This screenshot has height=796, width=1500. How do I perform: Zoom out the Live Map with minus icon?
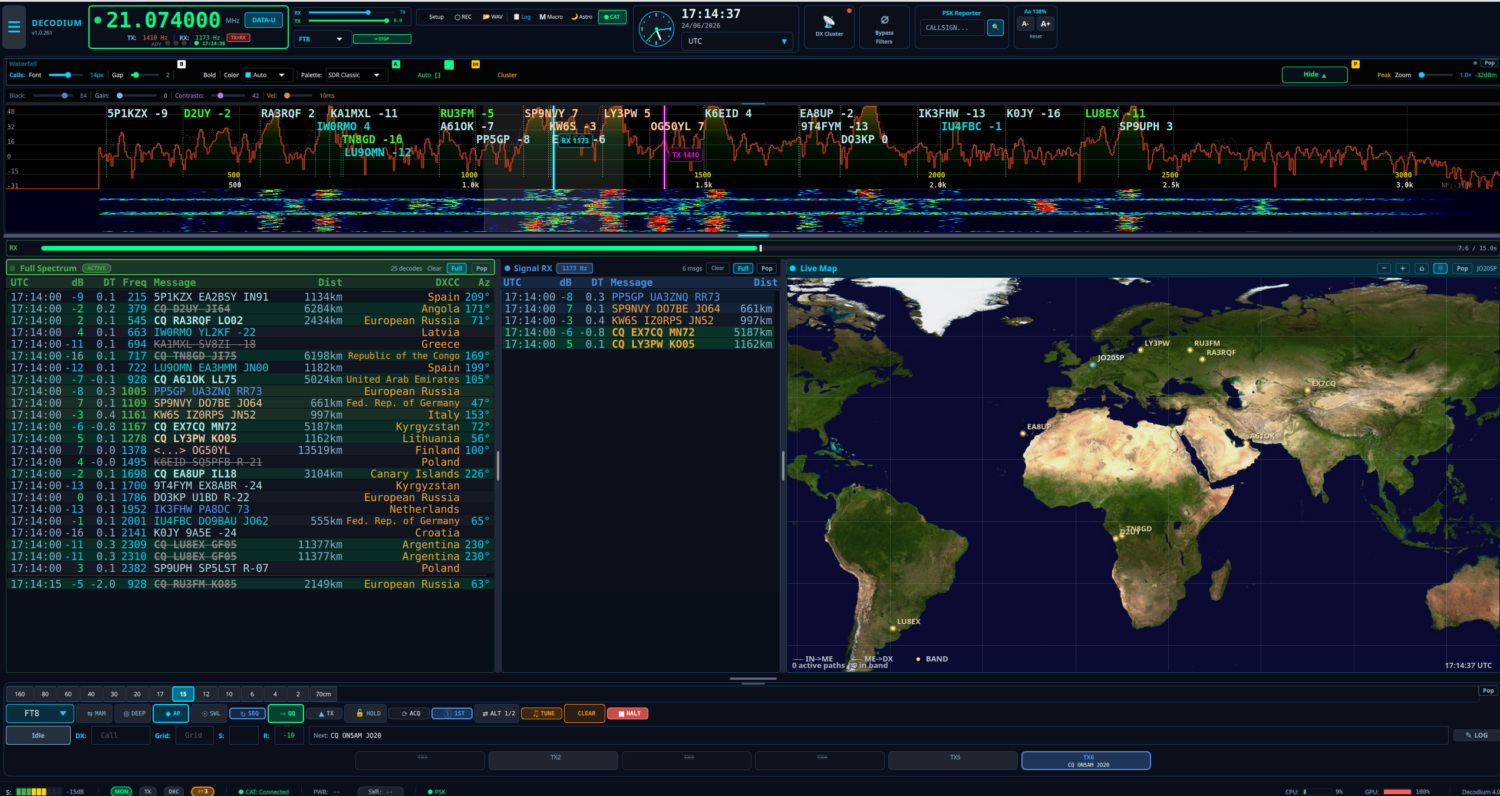pyautogui.click(x=1385, y=268)
